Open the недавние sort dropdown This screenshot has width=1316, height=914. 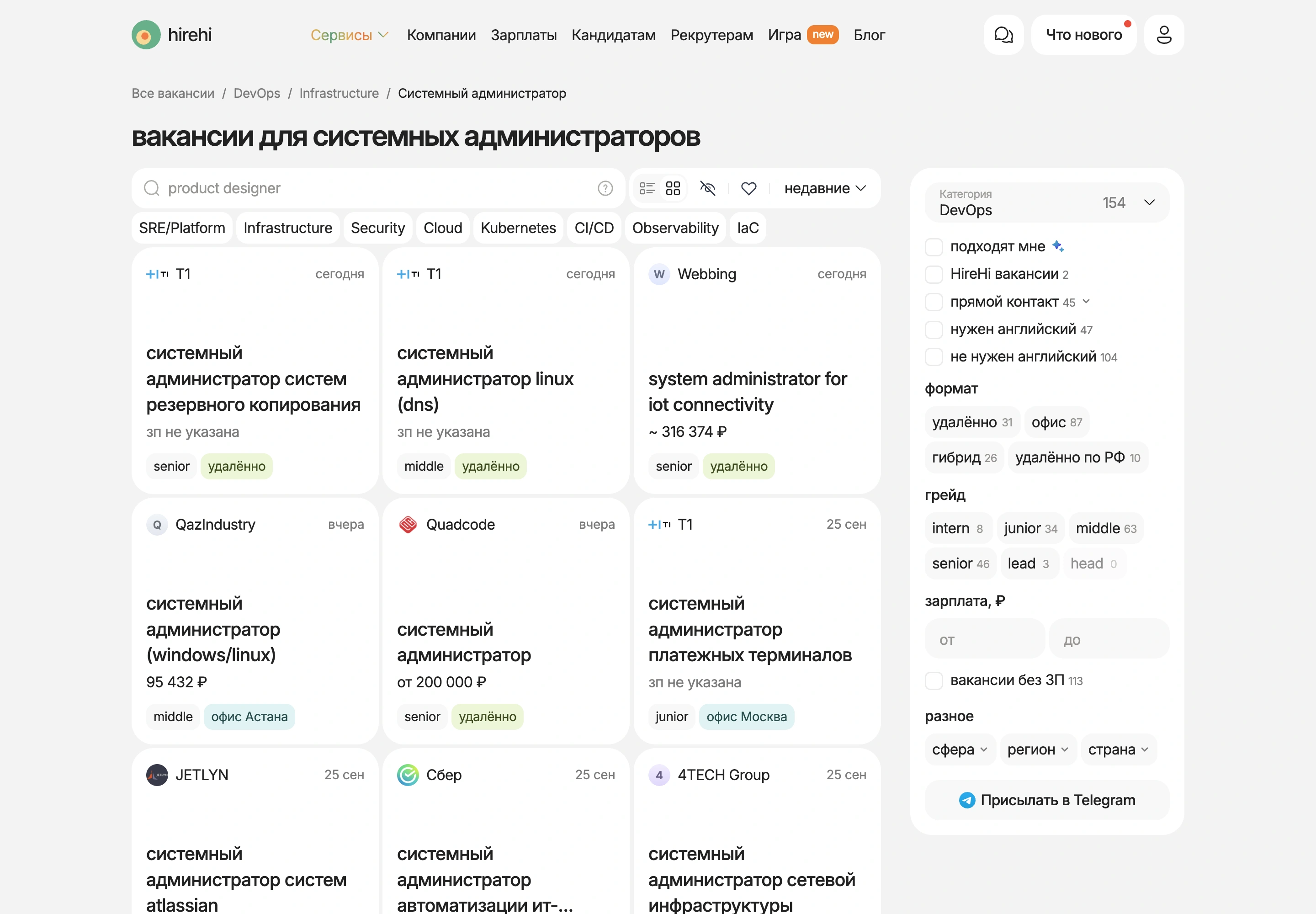point(825,188)
